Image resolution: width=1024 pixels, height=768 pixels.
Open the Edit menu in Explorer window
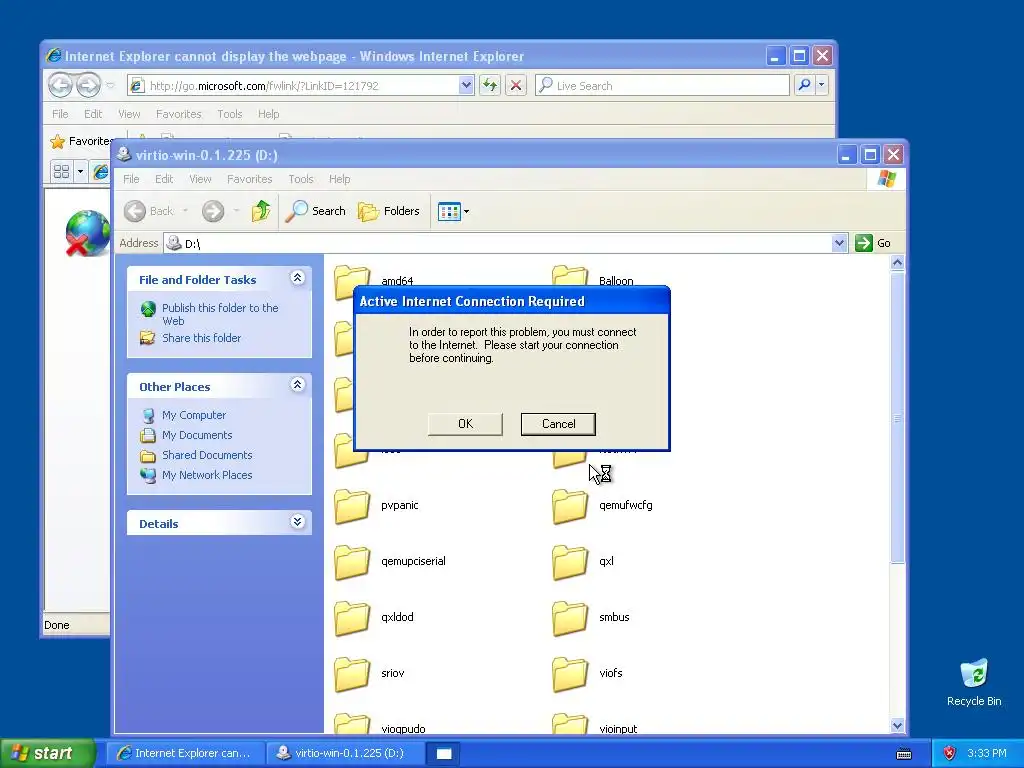(164, 179)
